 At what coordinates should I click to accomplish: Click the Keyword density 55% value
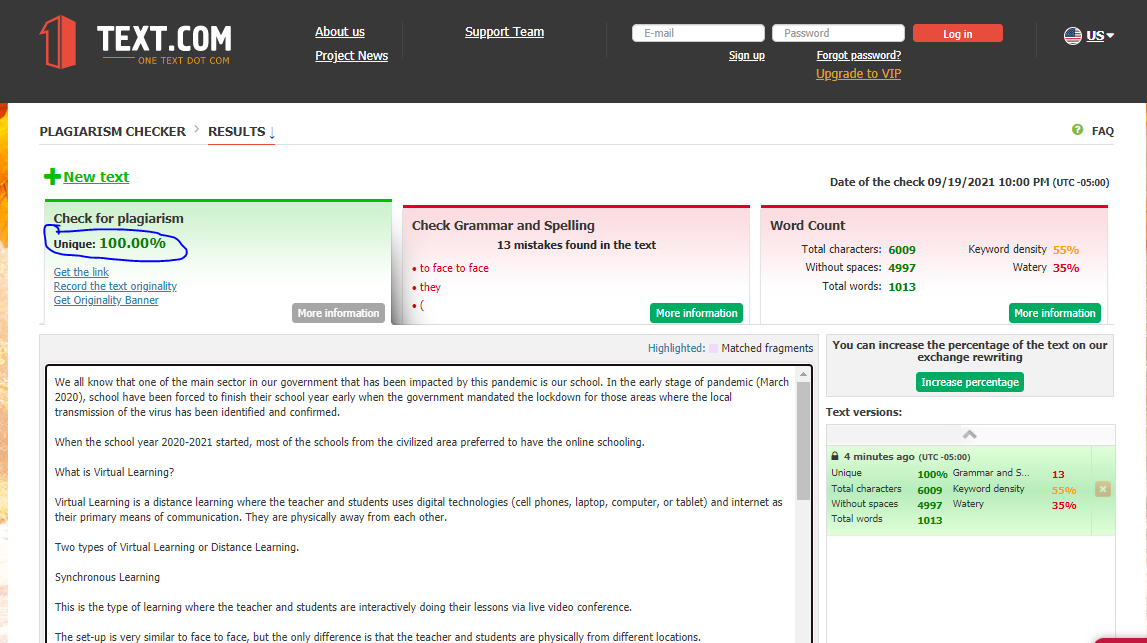point(1066,250)
